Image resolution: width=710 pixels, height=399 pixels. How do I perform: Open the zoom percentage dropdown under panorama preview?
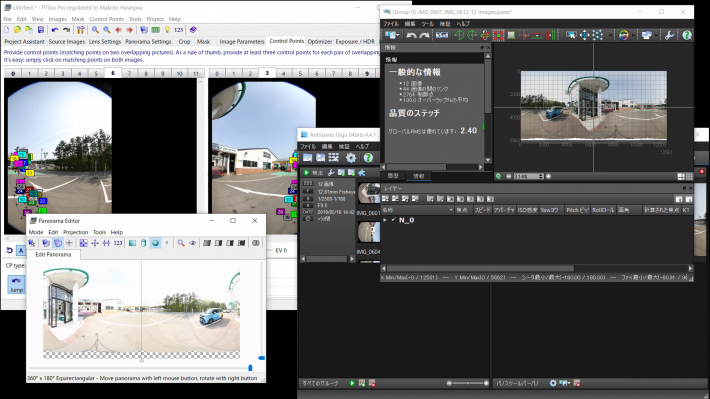[528, 176]
